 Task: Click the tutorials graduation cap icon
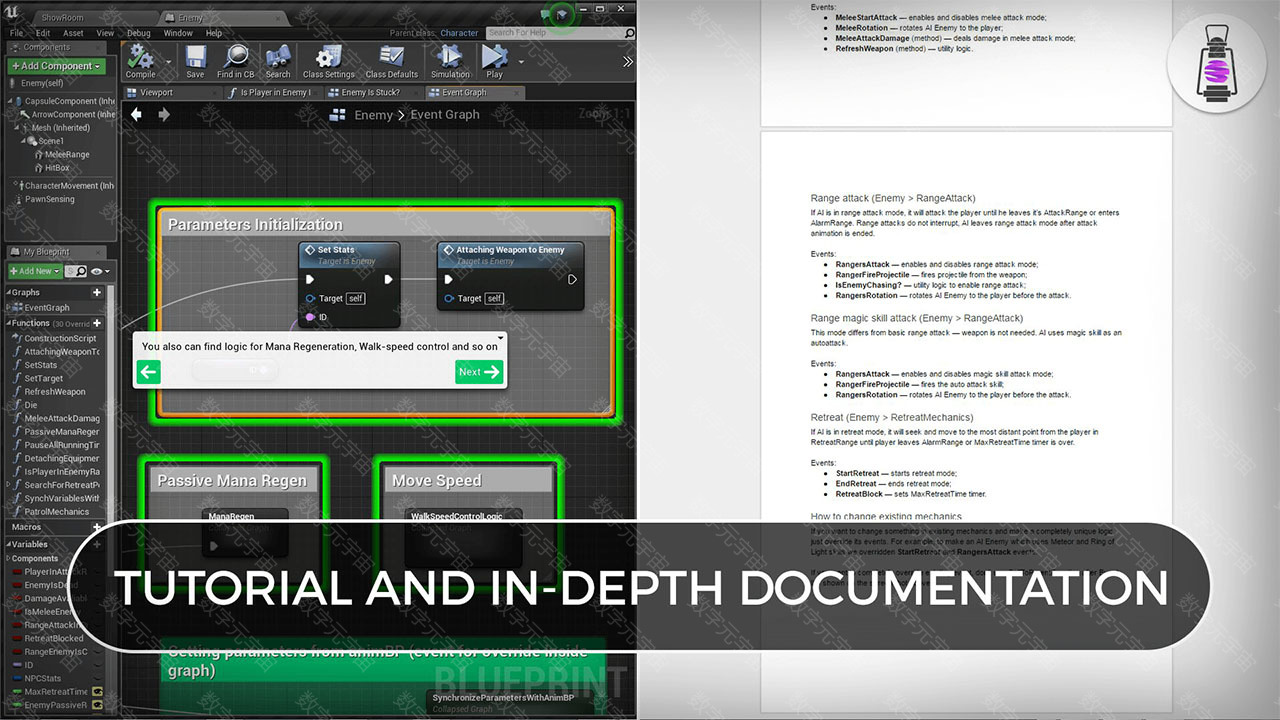pyautogui.click(x=564, y=14)
